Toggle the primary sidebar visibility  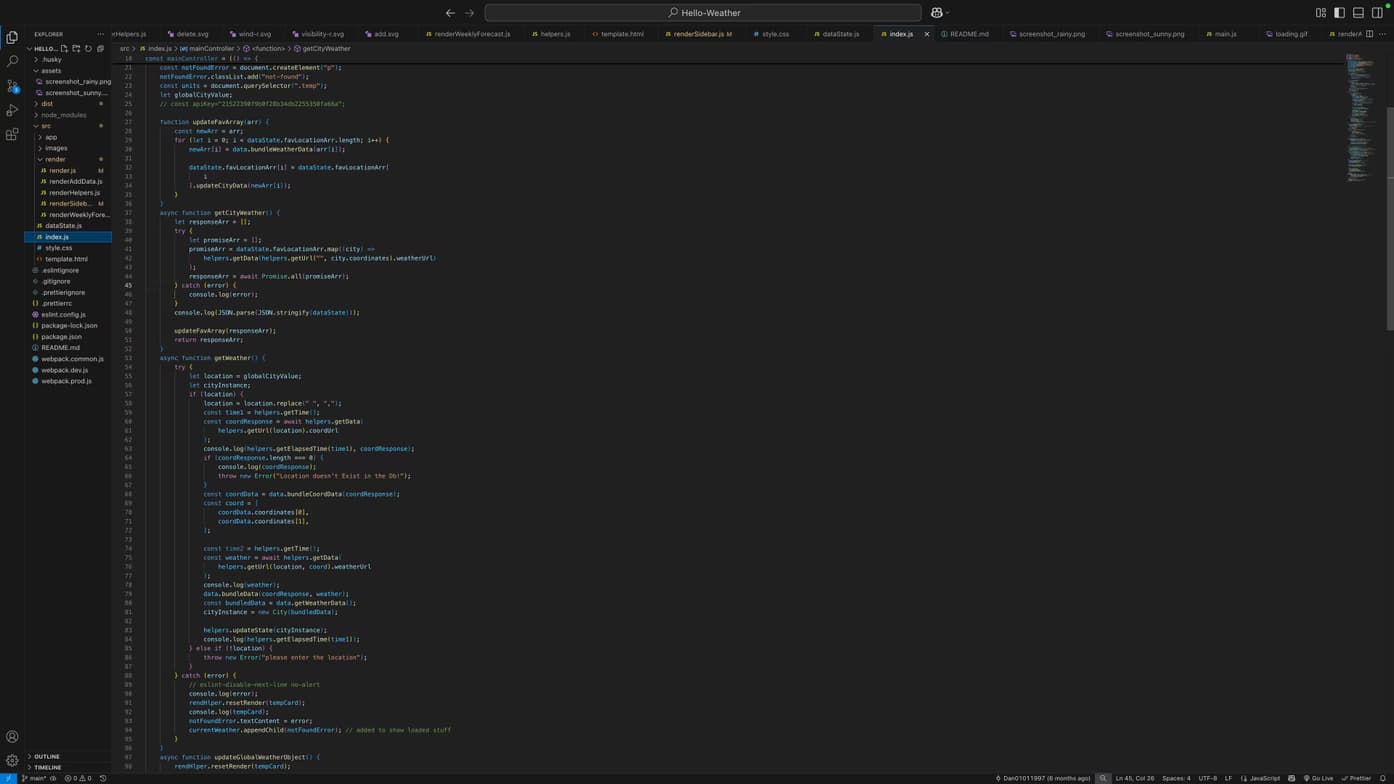pos(1339,13)
